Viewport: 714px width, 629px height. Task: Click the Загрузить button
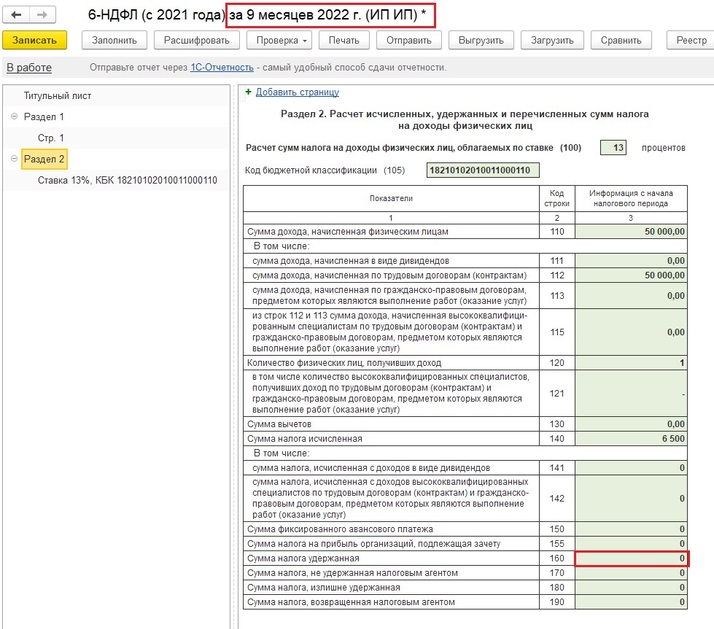click(x=551, y=40)
